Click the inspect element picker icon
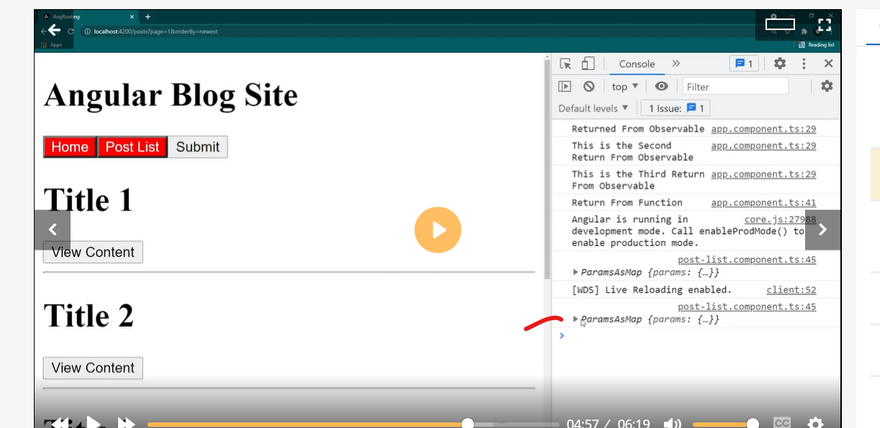The width and height of the screenshot is (880, 428). [x=566, y=64]
